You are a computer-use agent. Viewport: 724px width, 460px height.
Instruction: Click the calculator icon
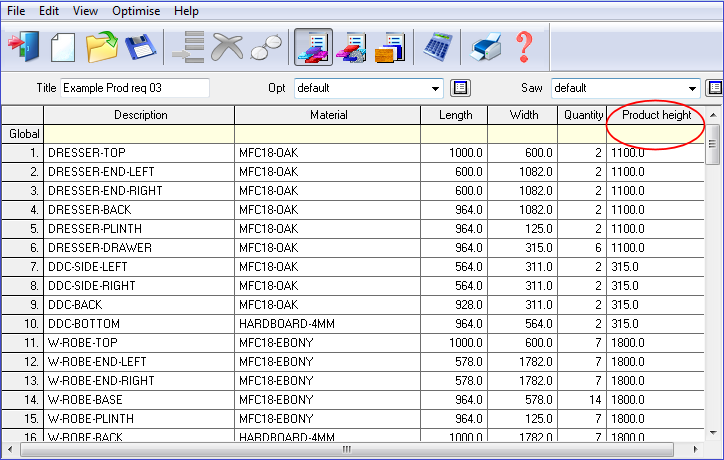[x=437, y=46]
